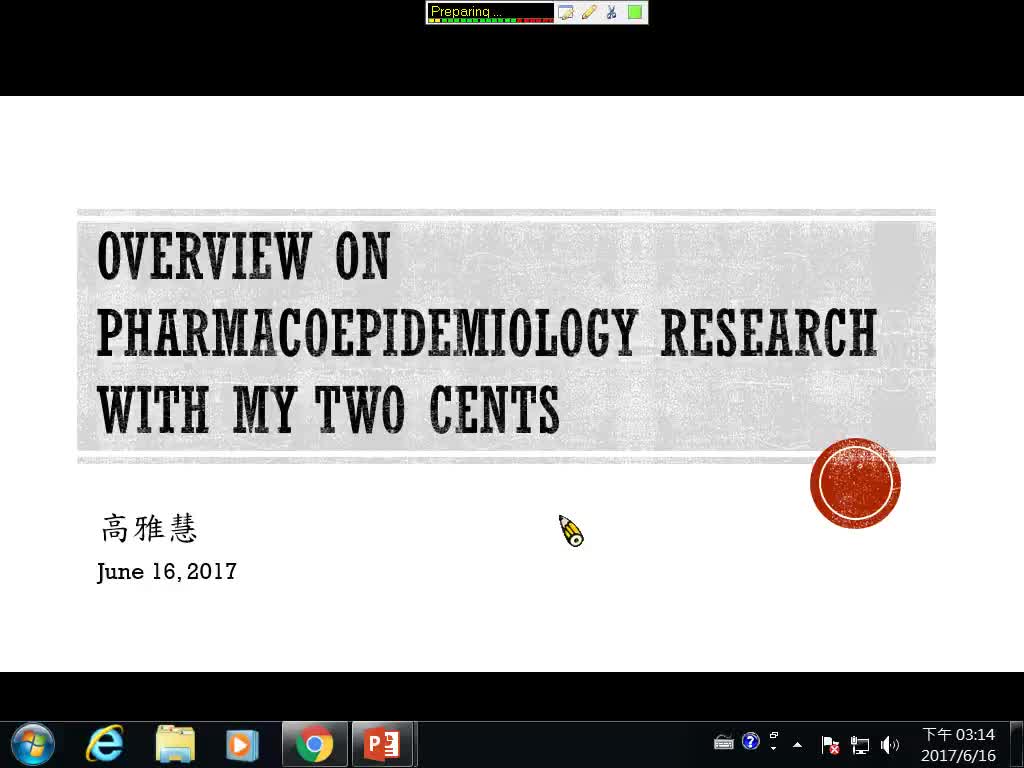Click the recording level meter under 'Preparing'
This screenshot has width=1024, height=768.
pos(490,20)
